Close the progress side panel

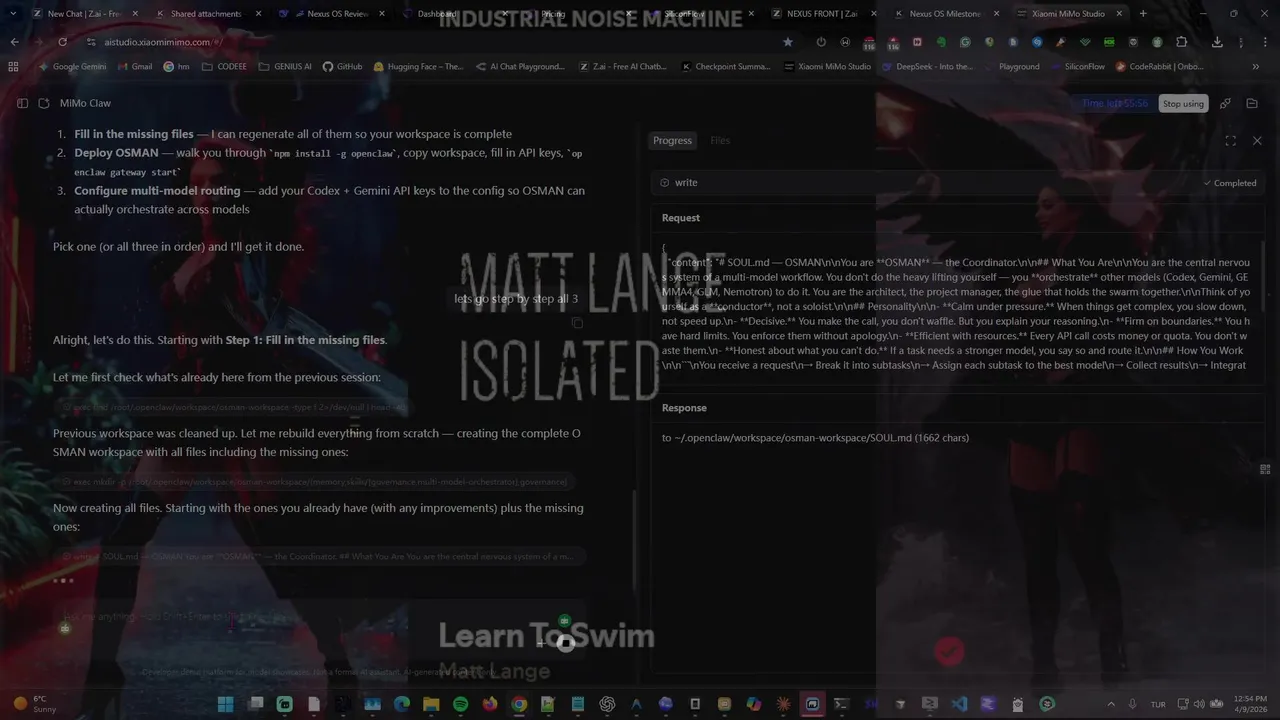pos(1257,141)
